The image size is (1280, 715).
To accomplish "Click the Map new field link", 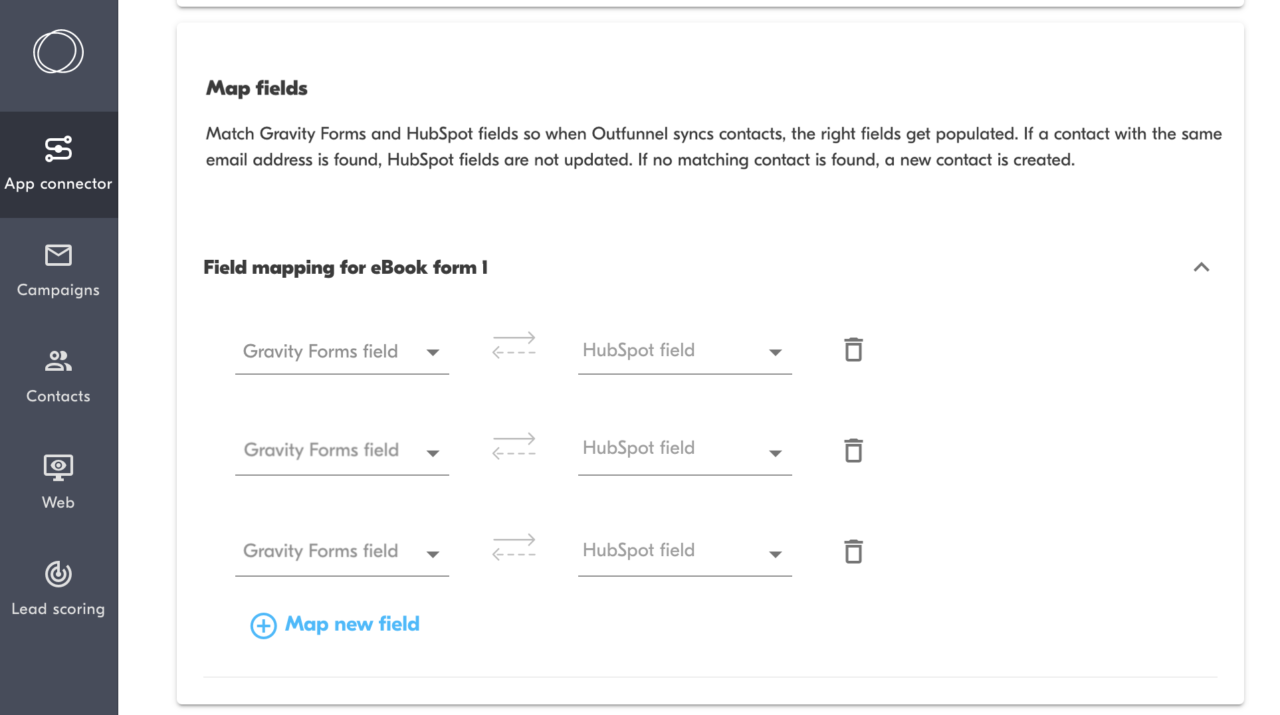I will coord(352,624).
